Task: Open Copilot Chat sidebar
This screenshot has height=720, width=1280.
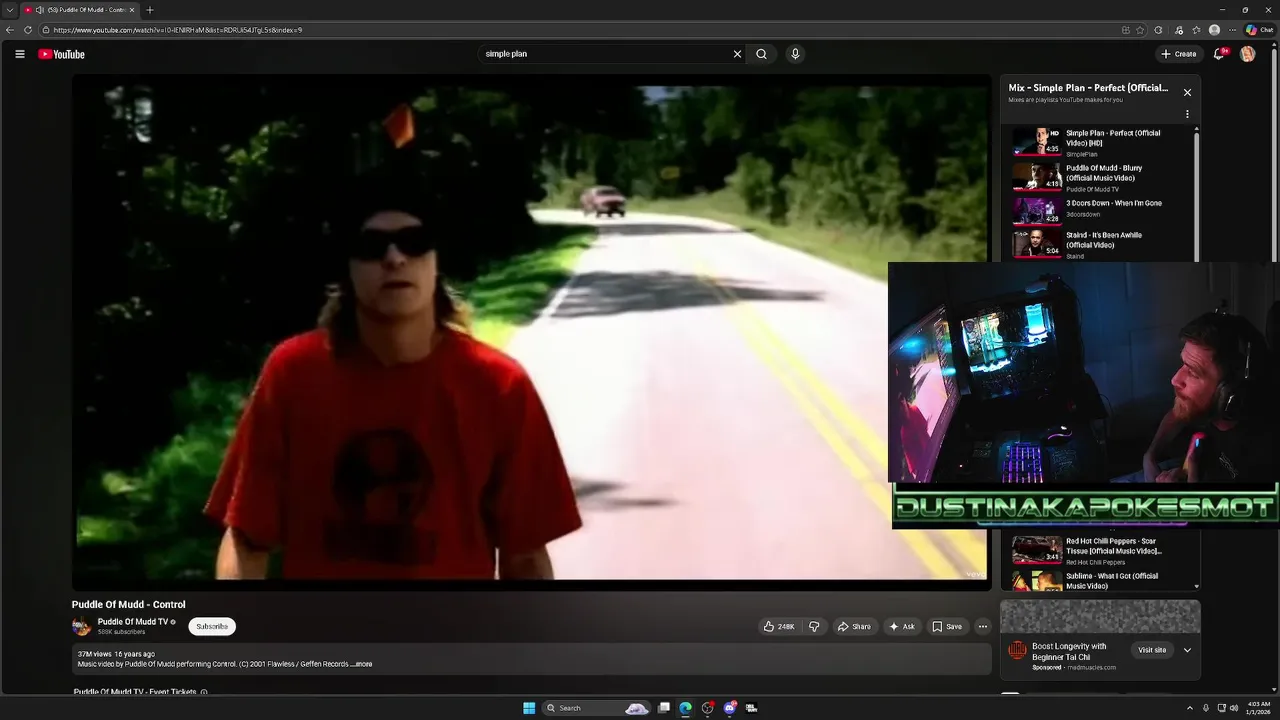Action: 1259,30
